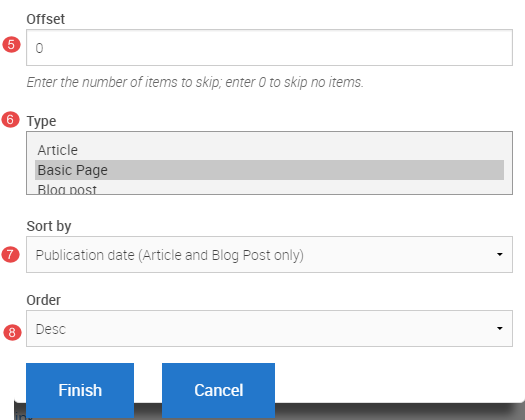The height and width of the screenshot is (420, 525).
Task: Click the Order label
Action: pyautogui.click(x=44, y=300)
